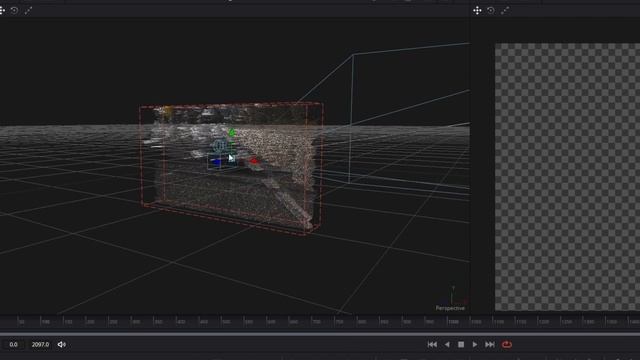Stop playback
Viewport: 640px width, 360px height.
tap(461, 344)
